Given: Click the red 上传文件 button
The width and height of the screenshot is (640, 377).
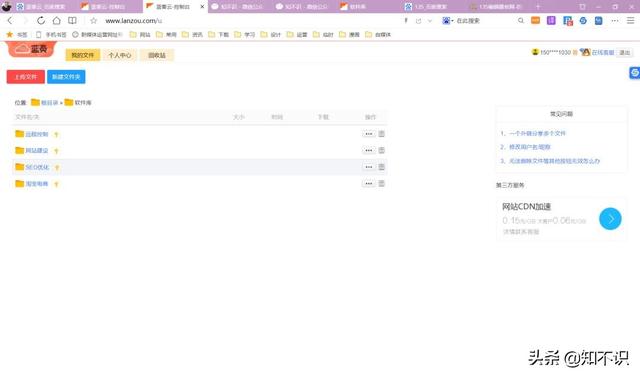Looking at the screenshot, I should (x=26, y=77).
